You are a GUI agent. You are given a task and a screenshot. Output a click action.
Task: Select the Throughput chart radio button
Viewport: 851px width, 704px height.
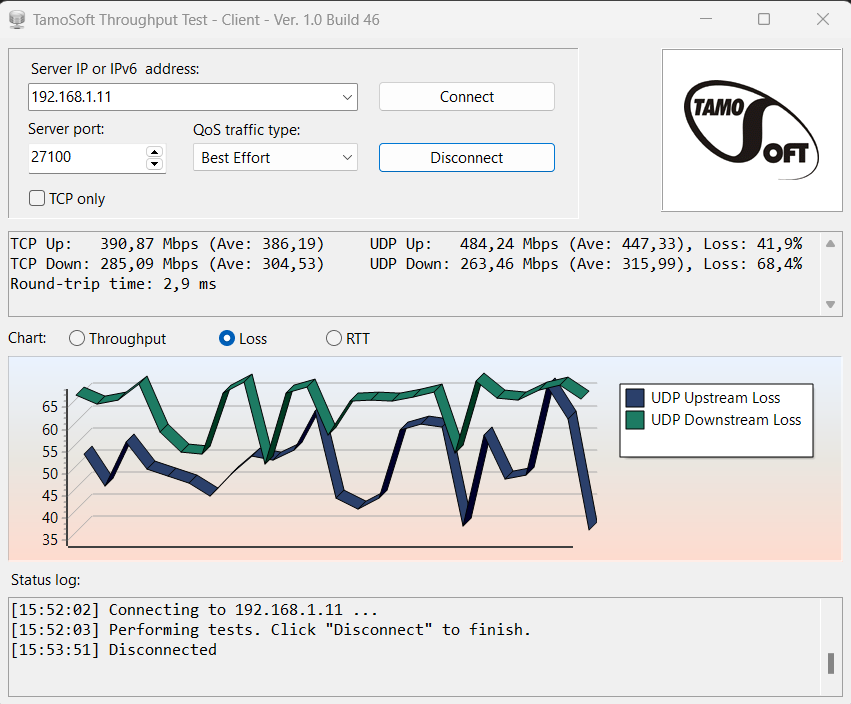(x=77, y=339)
